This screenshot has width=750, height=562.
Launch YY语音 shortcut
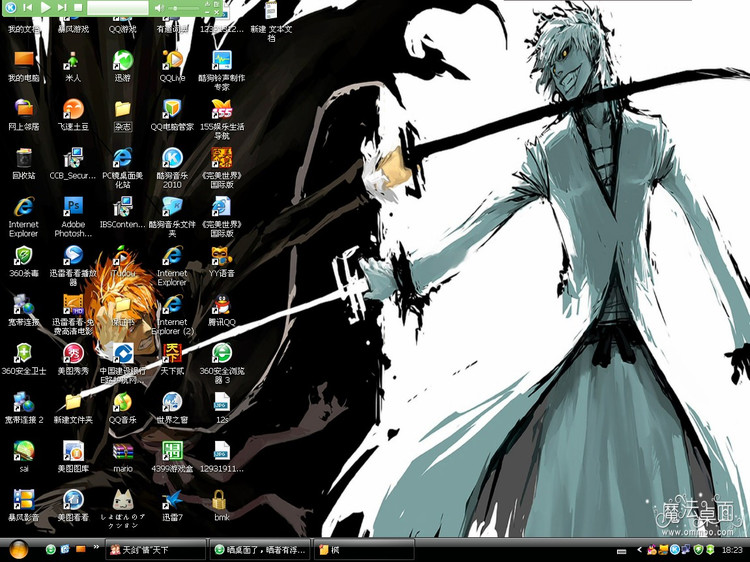coord(221,261)
